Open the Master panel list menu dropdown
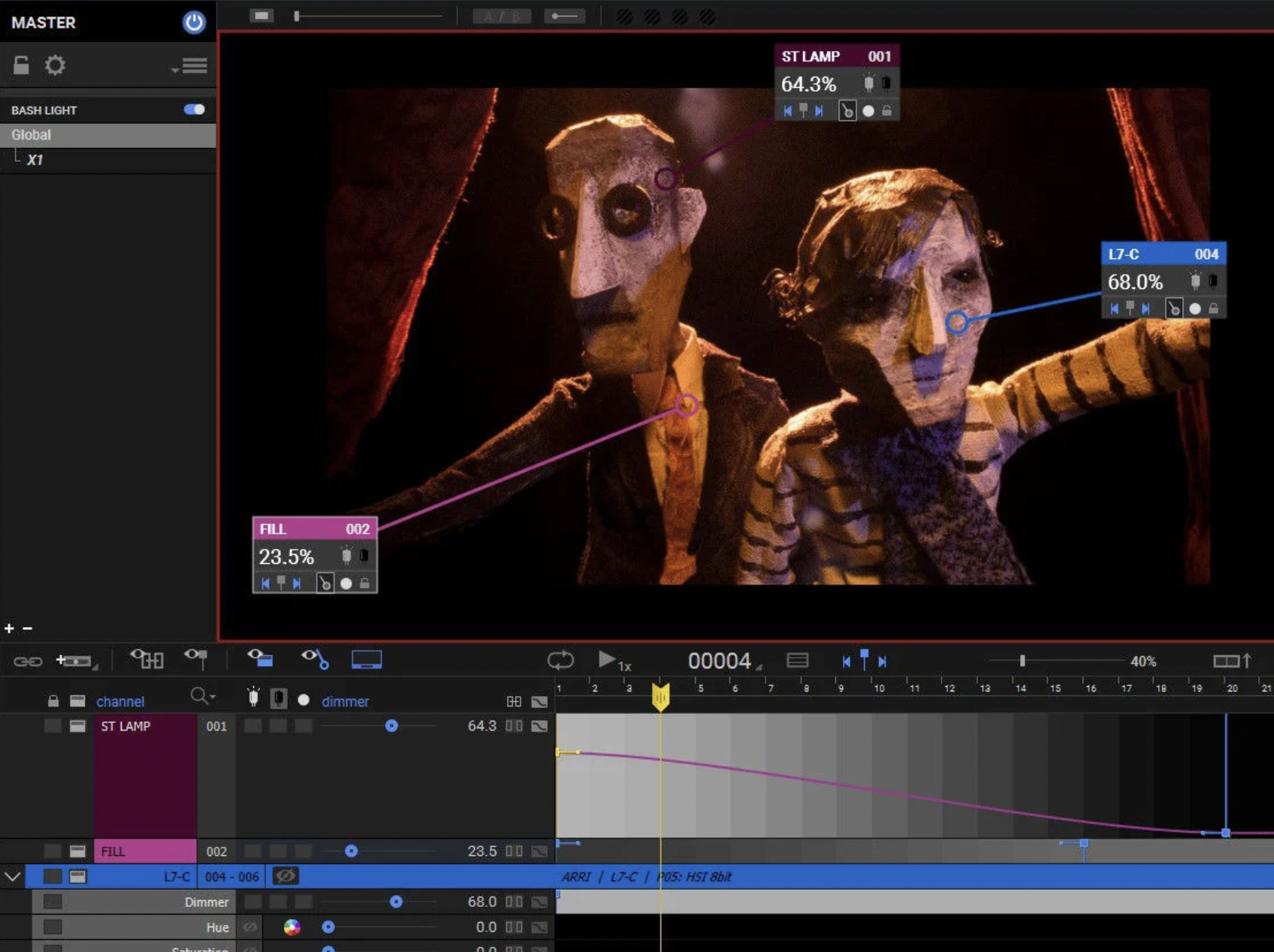 coord(191,66)
